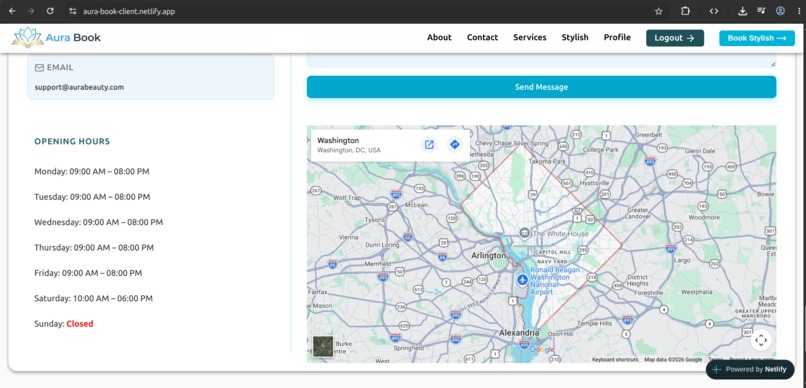806x388 pixels.
Task: Click the Wednesday: 09:00 AM – 08:00 PM row
Action: pyautogui.click(x=99, y=223)
